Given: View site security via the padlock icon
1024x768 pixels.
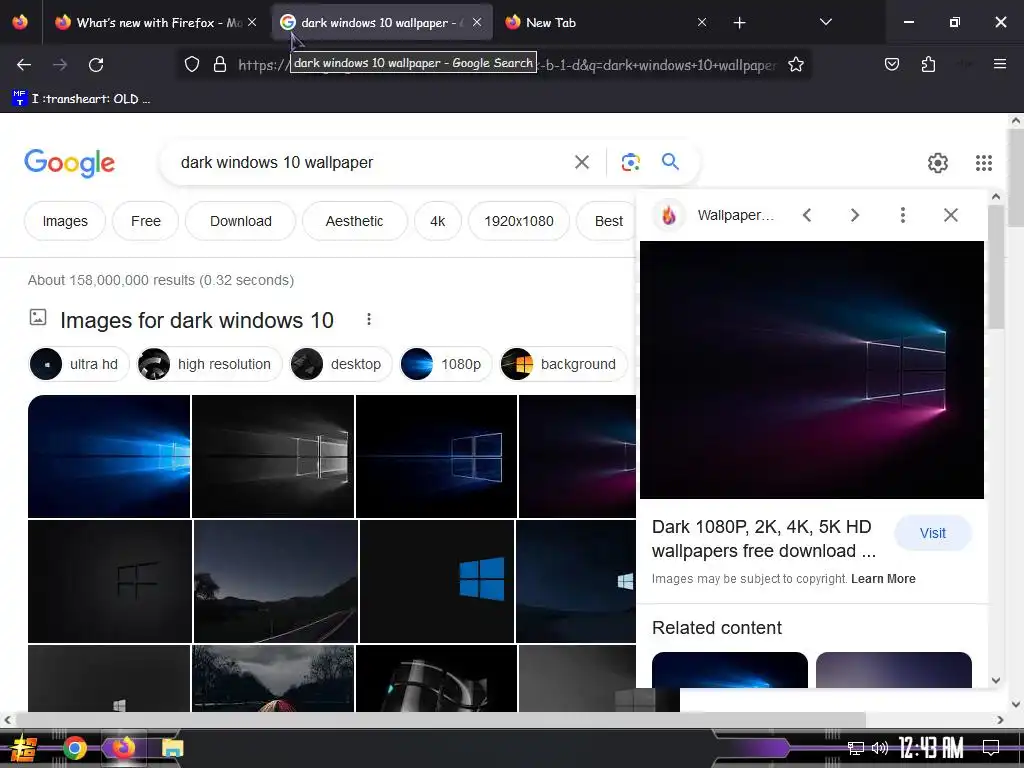Looking at the screenshot, I should pyautogui.click(x=220, y=65).
